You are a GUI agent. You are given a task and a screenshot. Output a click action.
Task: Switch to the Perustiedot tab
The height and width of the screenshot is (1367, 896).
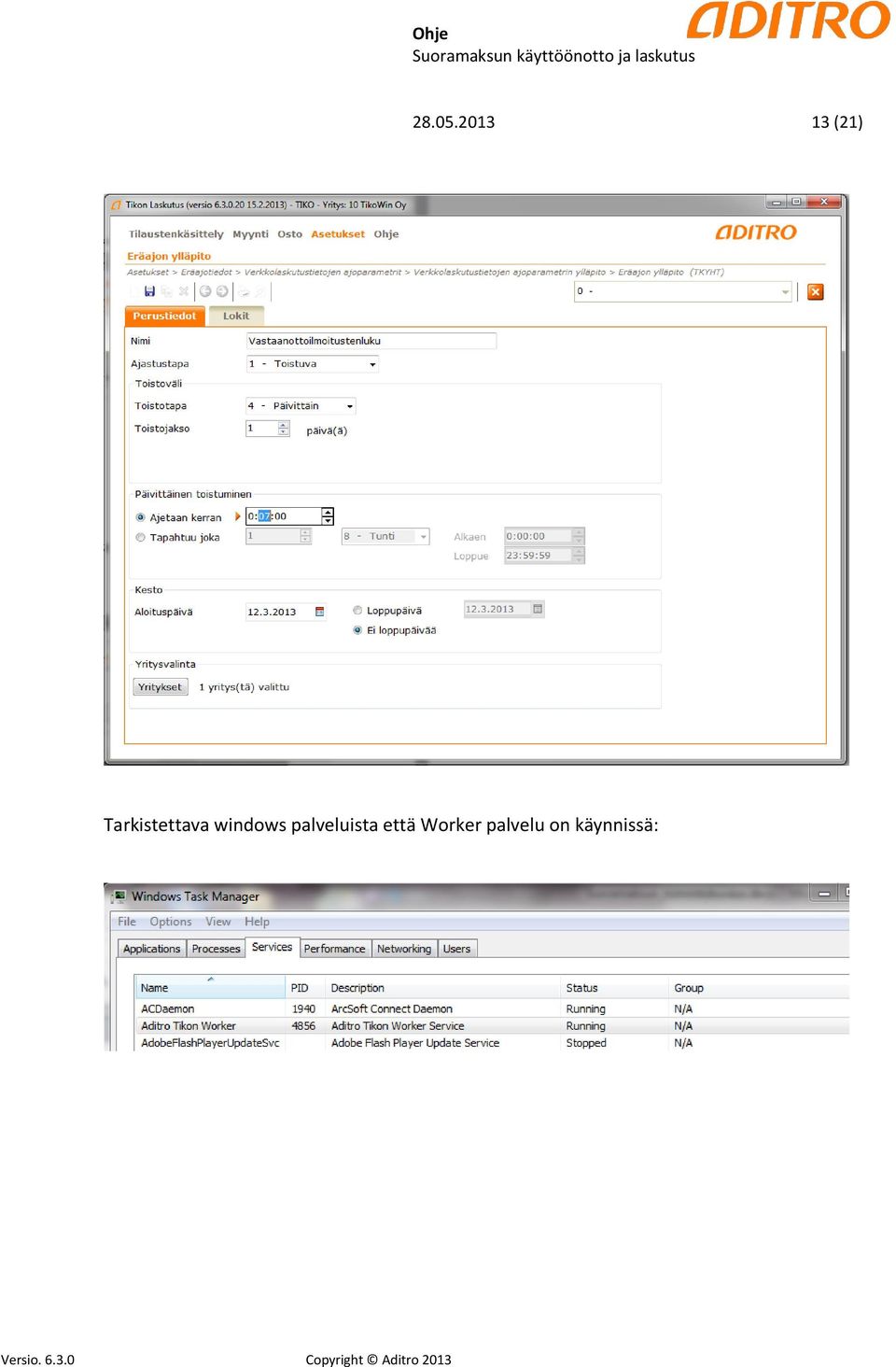pos(164,316)
